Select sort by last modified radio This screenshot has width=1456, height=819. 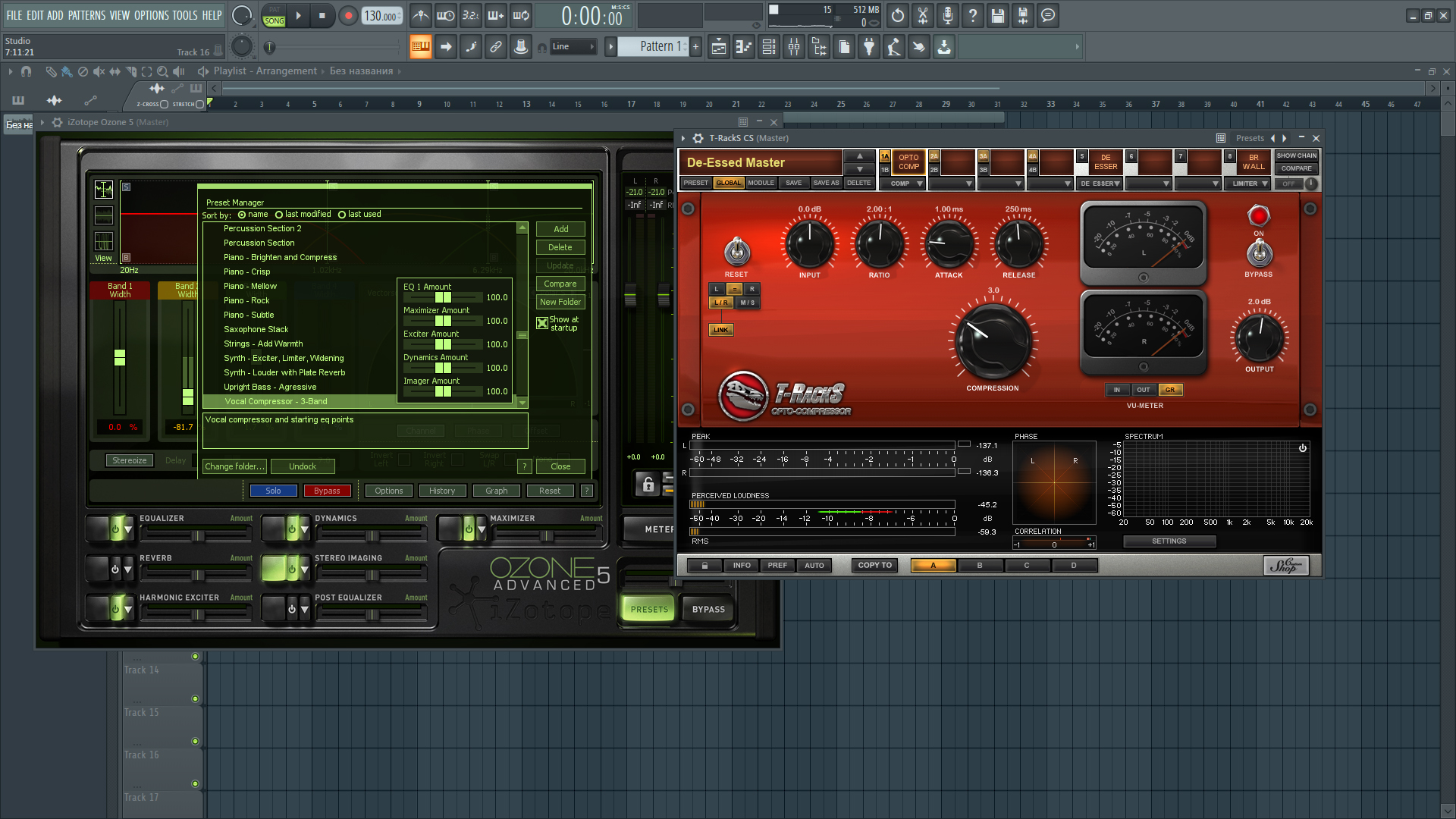click(279, 215)
